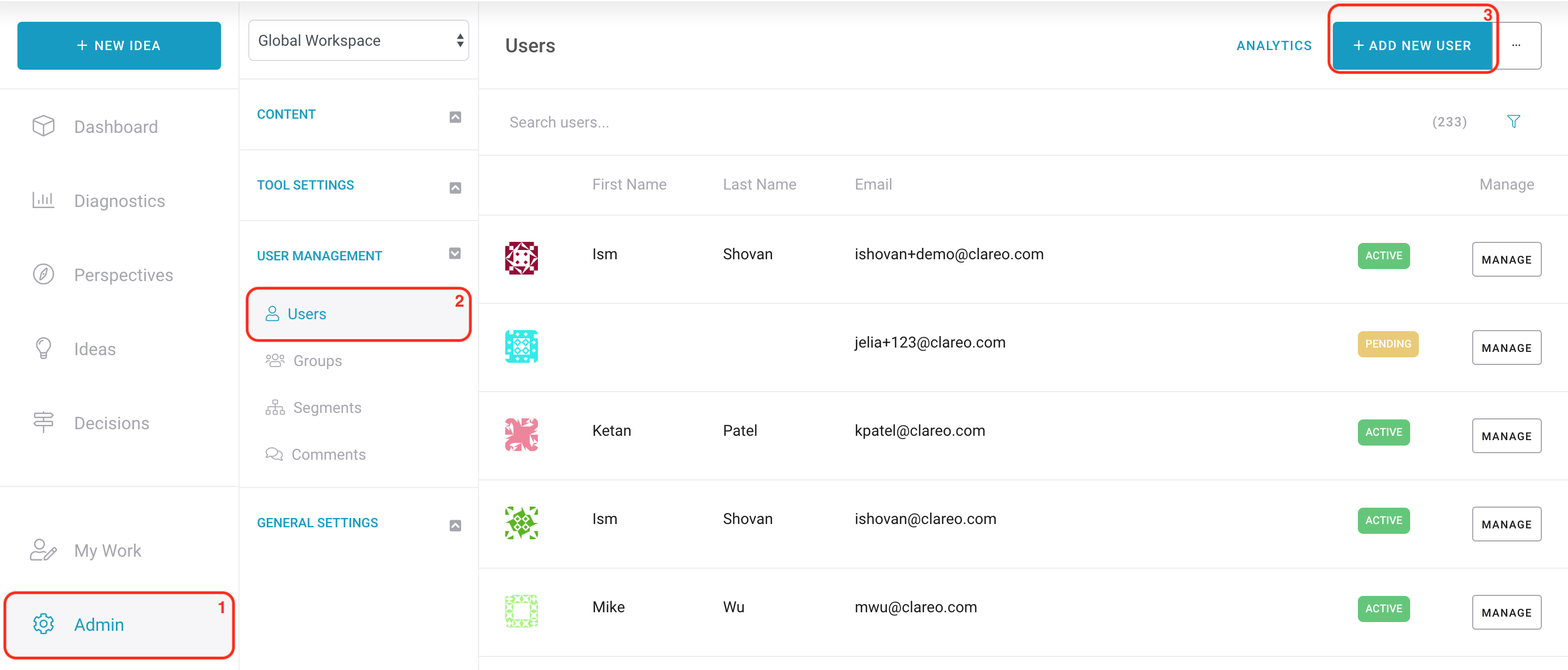
Task: Expand the Tool Settings section arrow
Action: click(x=455, y=187)
